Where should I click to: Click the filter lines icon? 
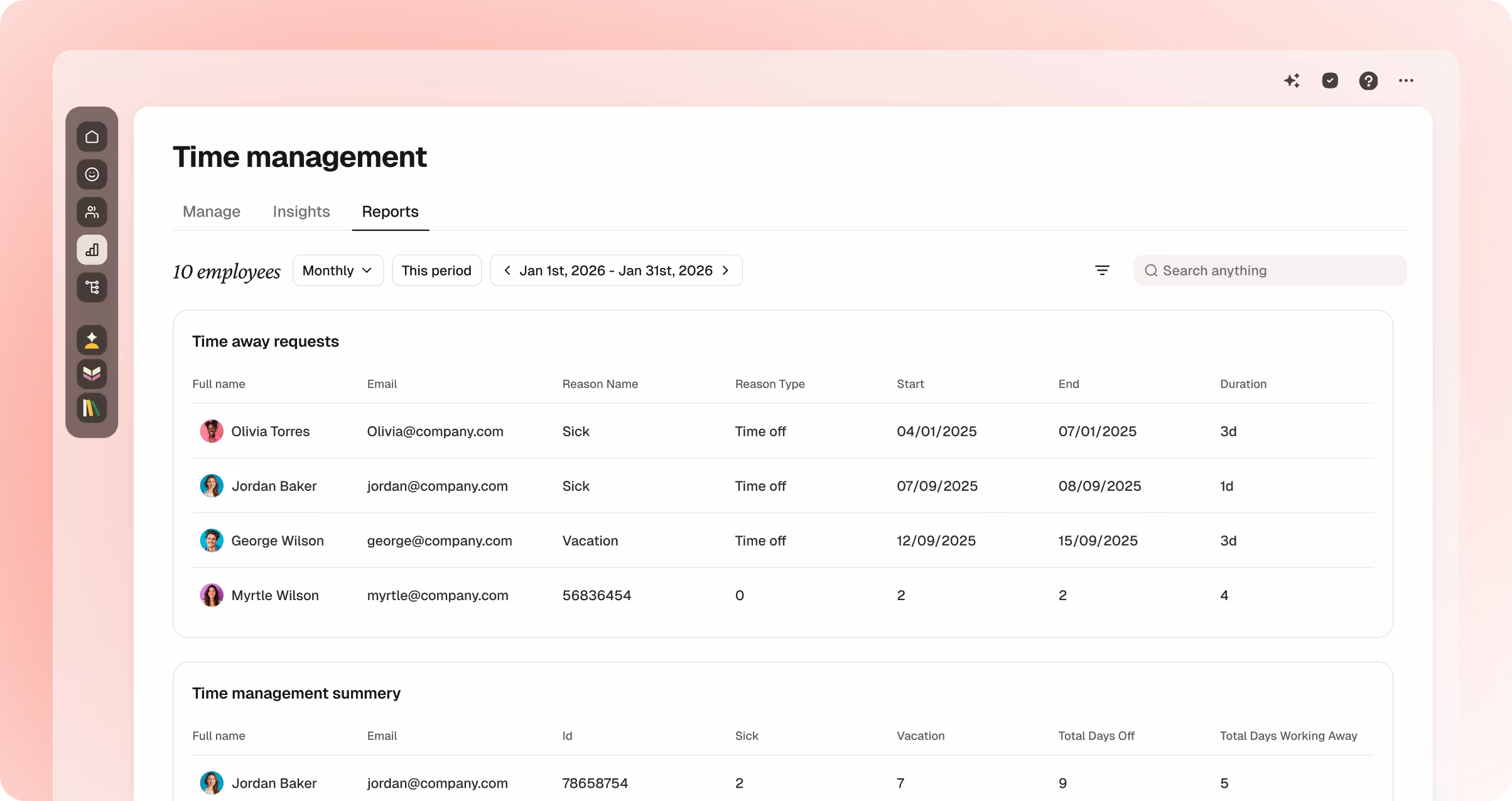[x=1102, y=271]
